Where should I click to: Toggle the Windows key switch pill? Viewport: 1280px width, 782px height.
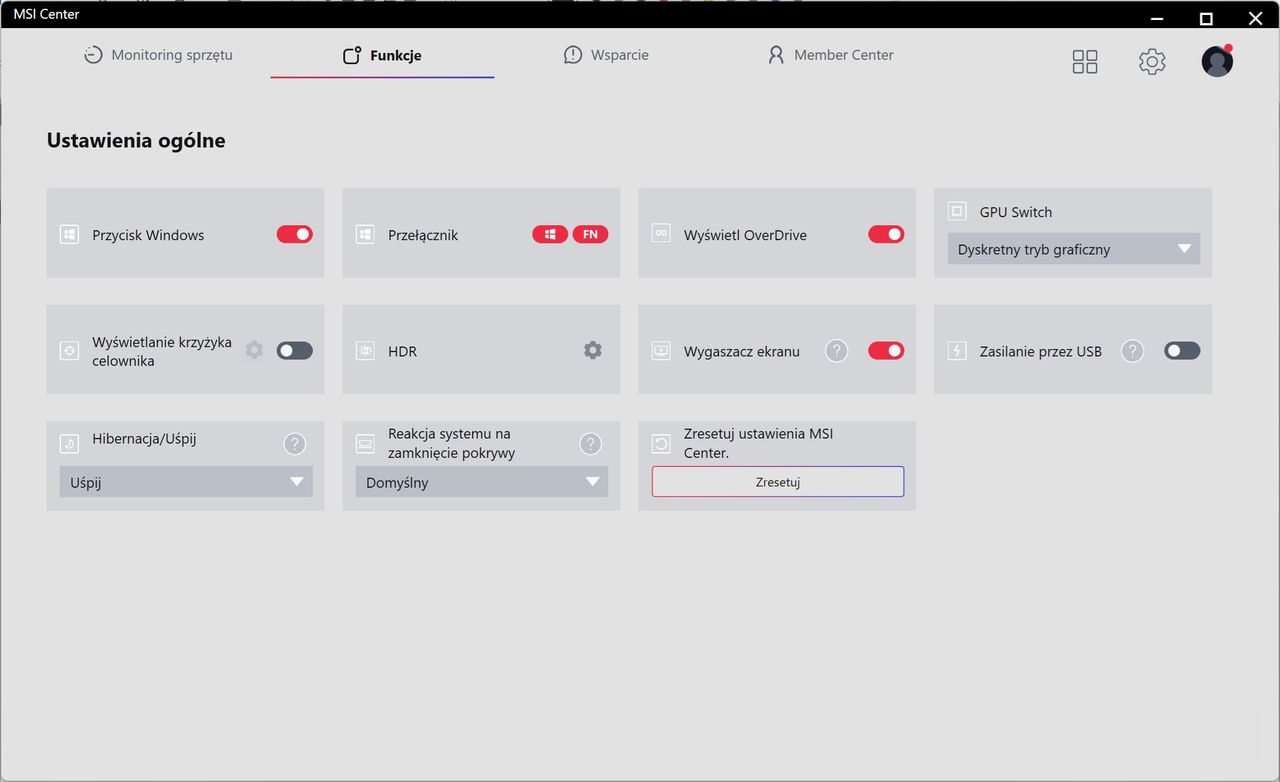[x=550, y=234]
